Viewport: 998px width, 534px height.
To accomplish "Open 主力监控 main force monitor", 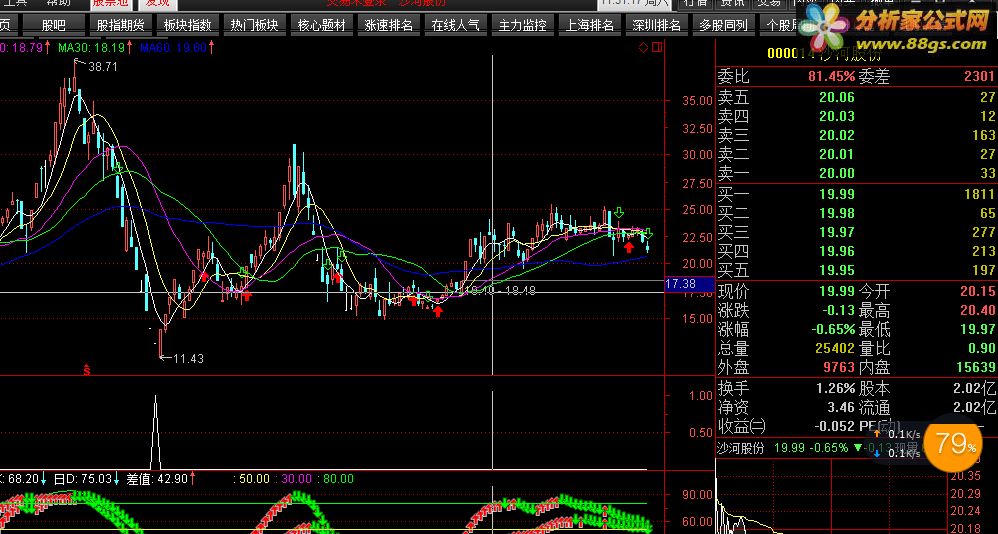I will pos(522,25).
